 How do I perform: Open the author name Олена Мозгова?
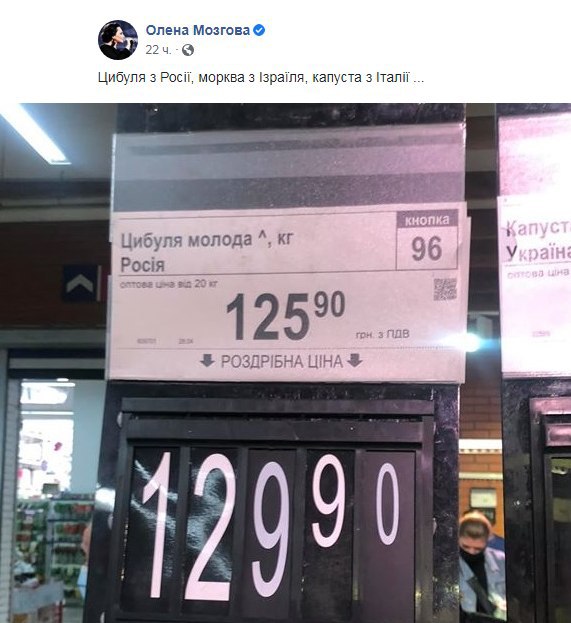click(197, 30)
